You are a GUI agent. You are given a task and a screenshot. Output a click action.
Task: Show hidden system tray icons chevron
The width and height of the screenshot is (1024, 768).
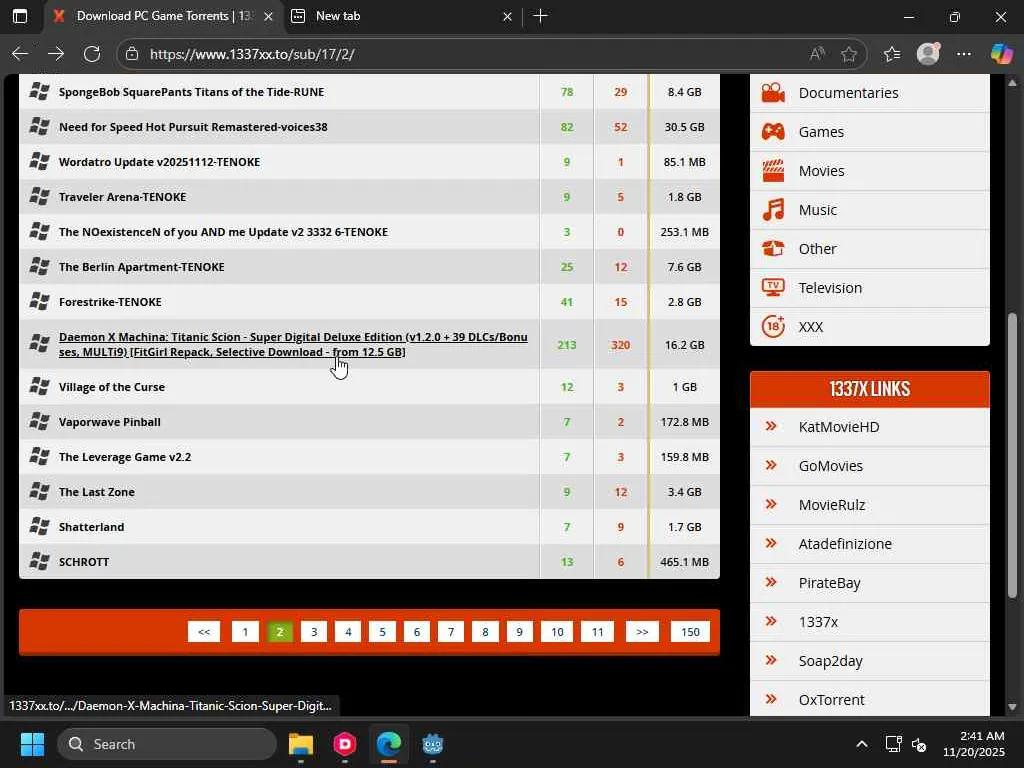[x=862, y=744]
